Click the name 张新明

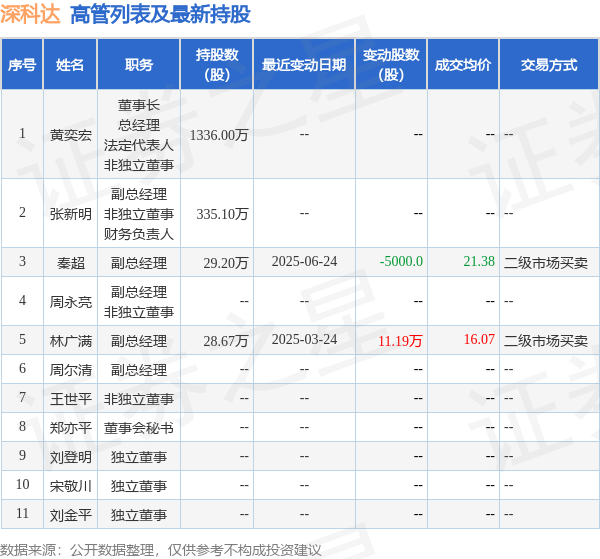point(70,214)
